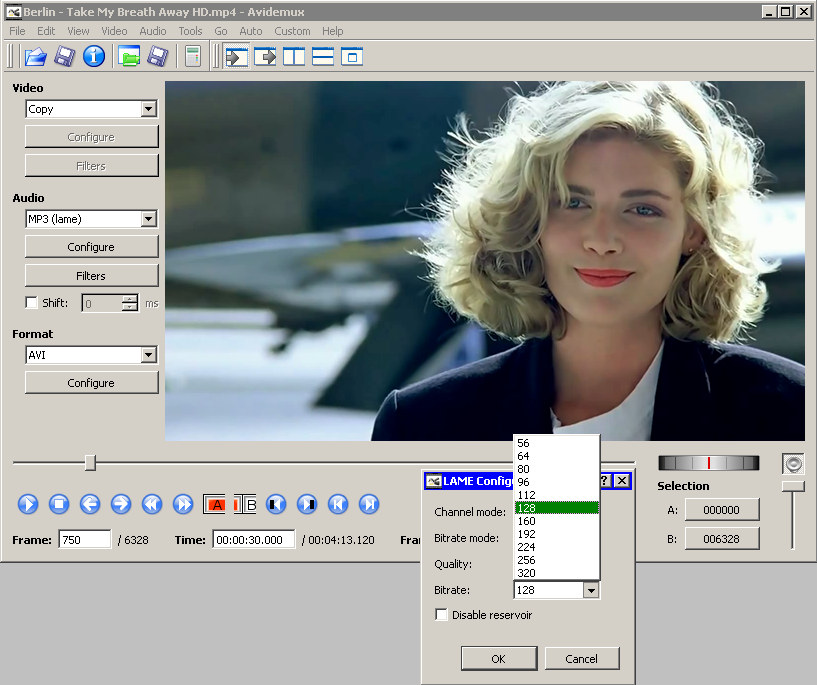The width and height of the screenshot is (817, 685).
Task: Save project with the second floppy icon
Action: click(x=157, y=56)
